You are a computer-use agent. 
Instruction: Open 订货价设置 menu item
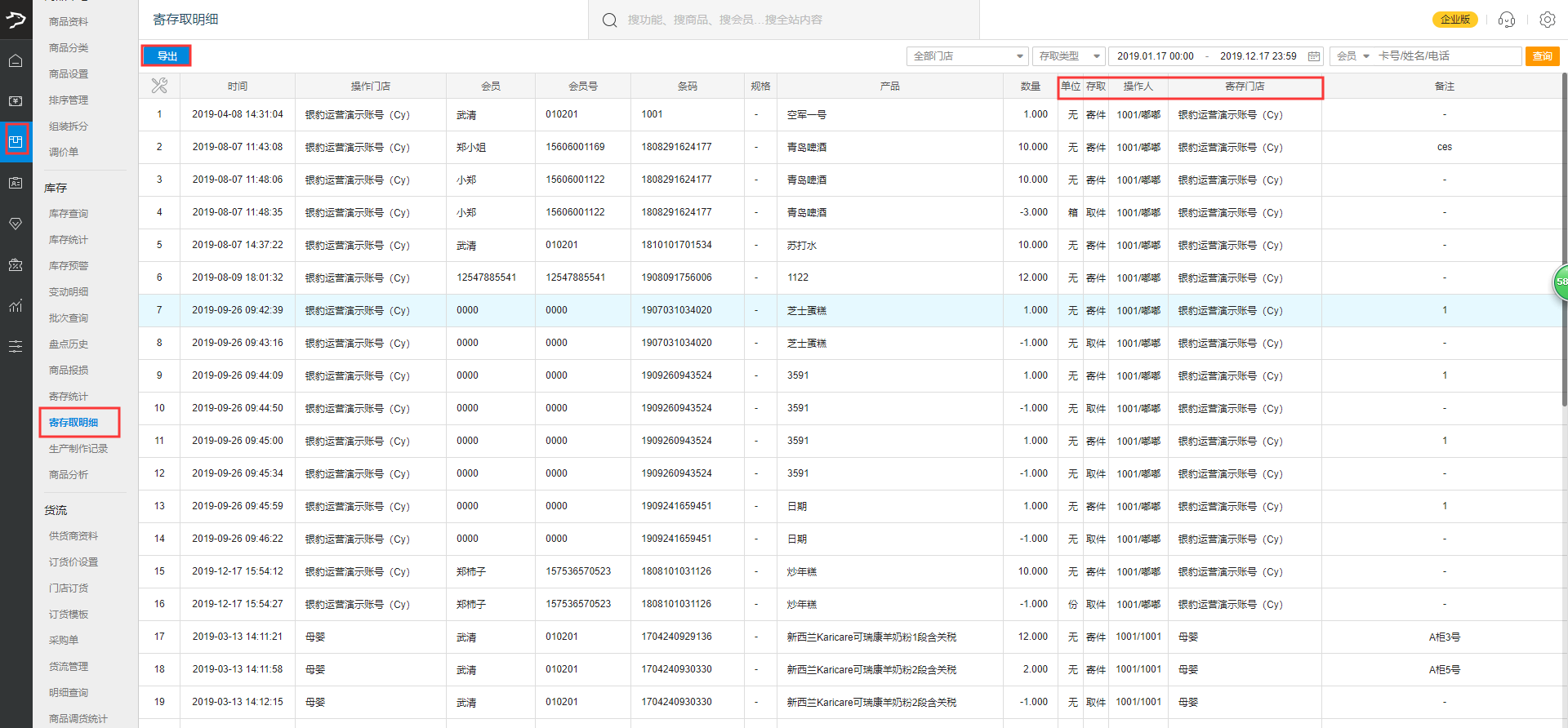click(x=73, y=562)
